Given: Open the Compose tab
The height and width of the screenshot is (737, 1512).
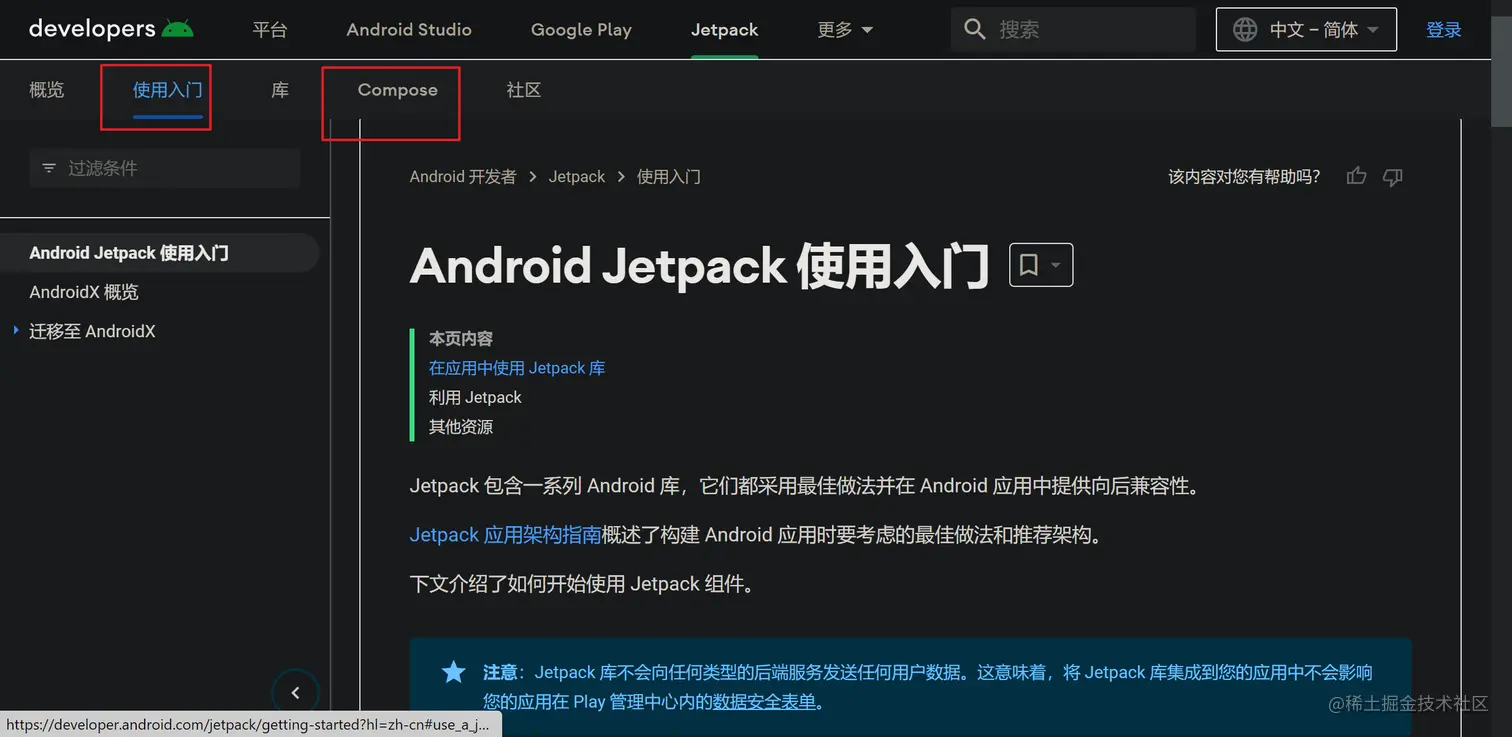Looking at the screenshot, I should coord(398,90).
